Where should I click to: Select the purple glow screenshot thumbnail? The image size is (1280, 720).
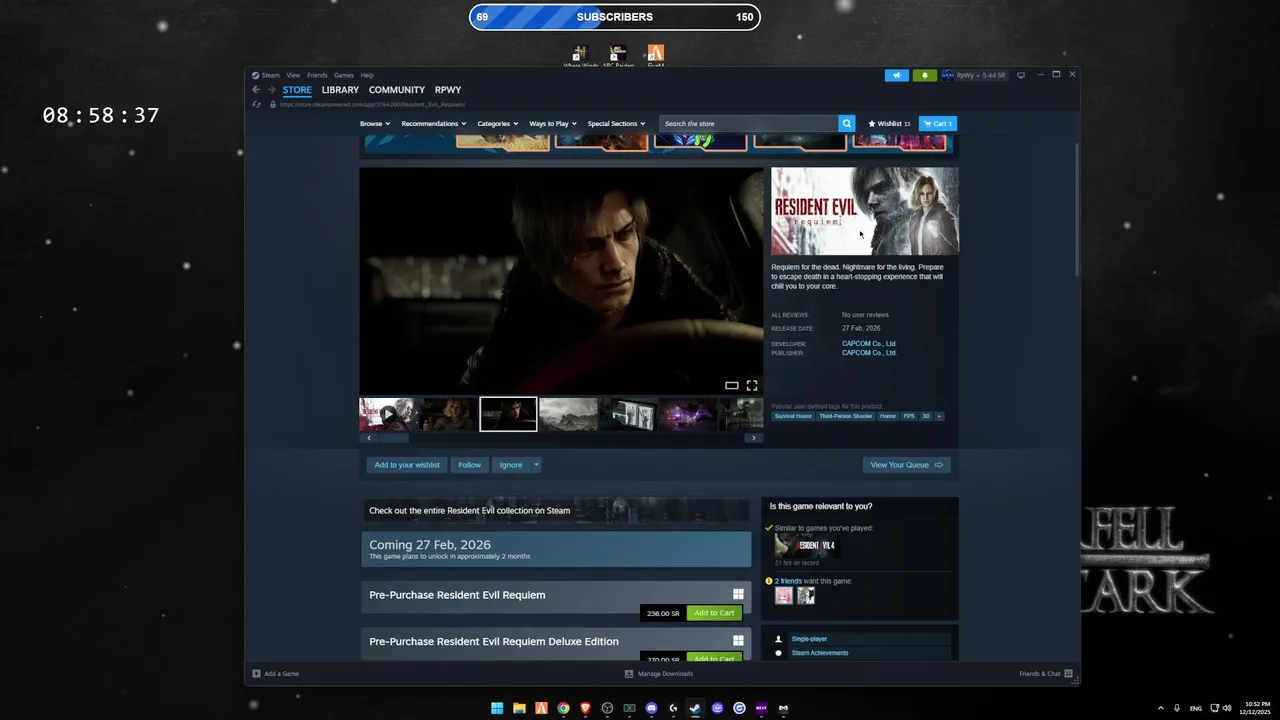point(686,414)
